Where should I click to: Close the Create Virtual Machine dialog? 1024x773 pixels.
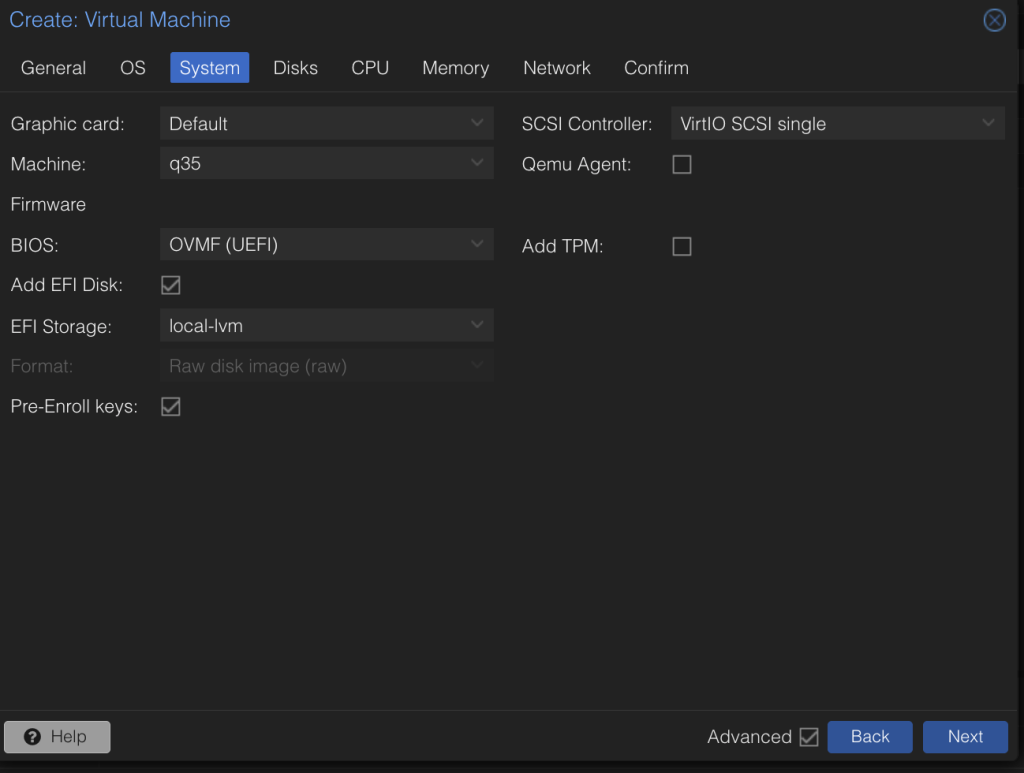[994, 20]
